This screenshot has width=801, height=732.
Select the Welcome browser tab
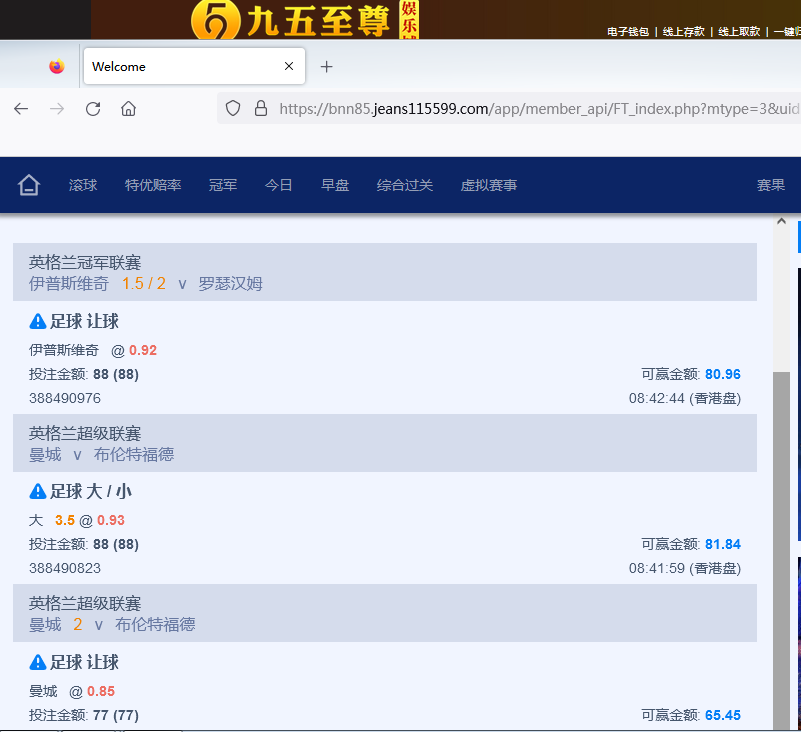click(194, 66)
